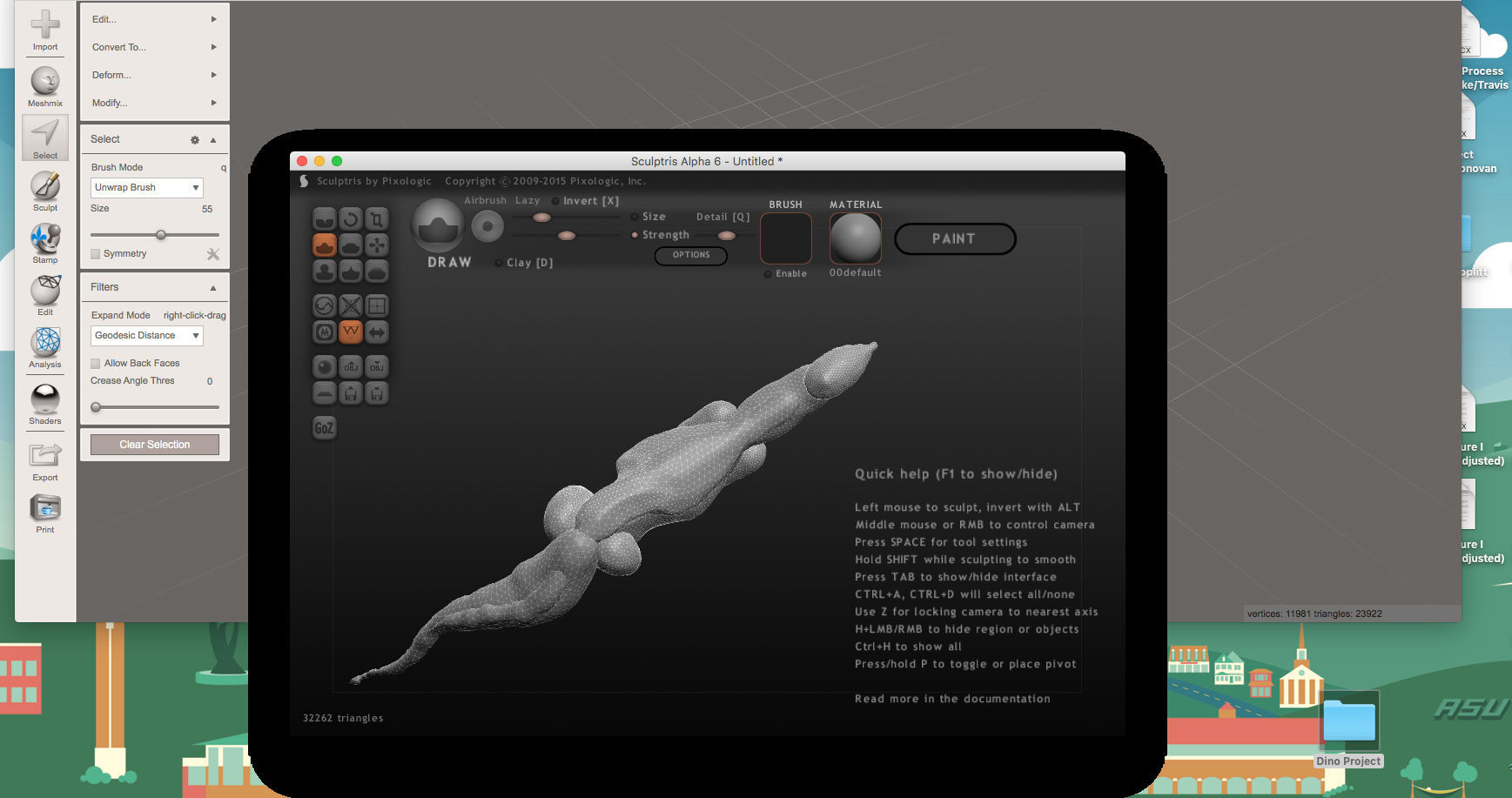The width and height of the screenshot is (1512, 798).
Task: Click the GoZ icon
Action: coord(324,427)
